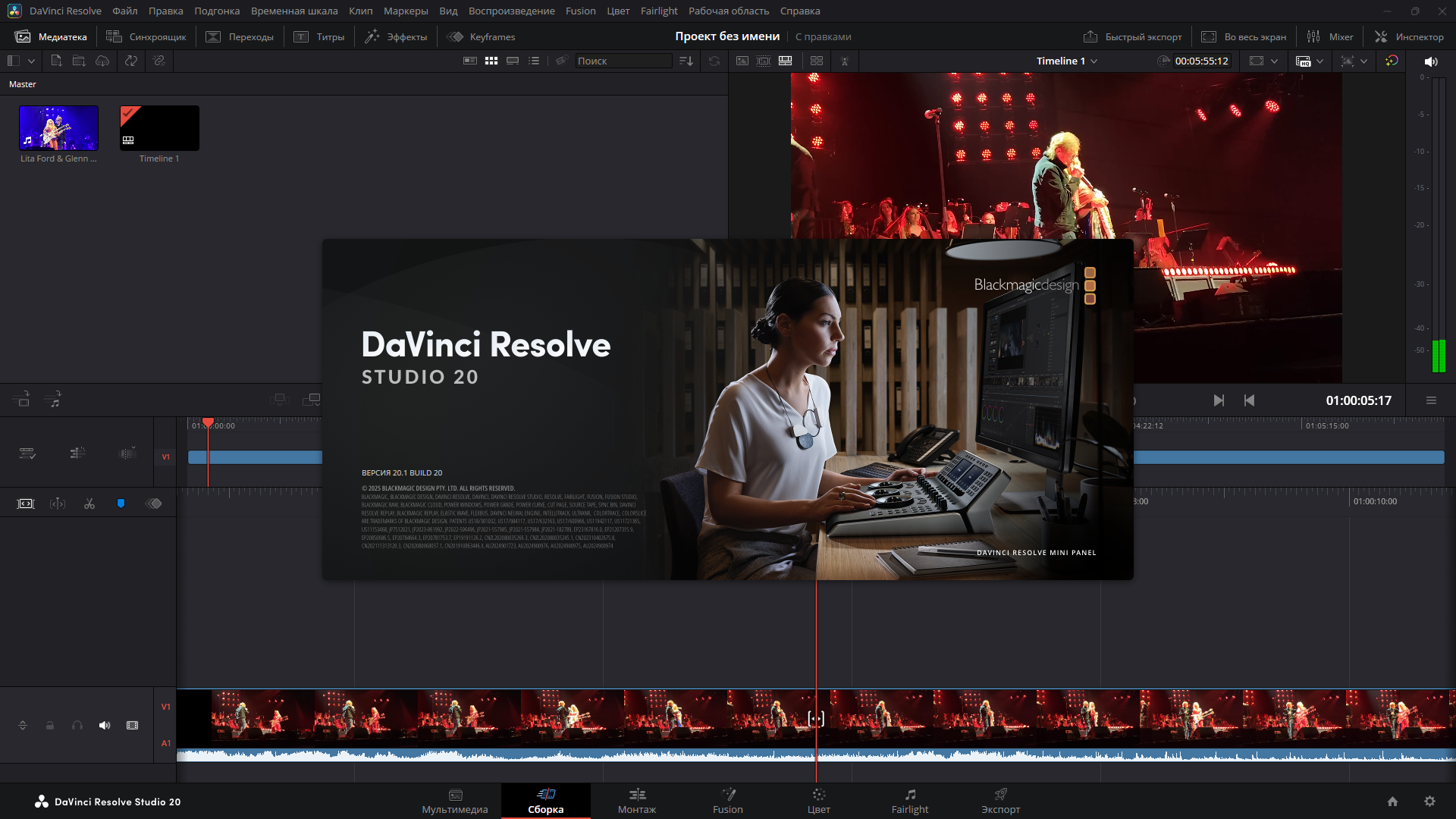Viewport: 1456px width, 819px height.
Task: Switch to the Монтаж edit page
Action: 637,802
